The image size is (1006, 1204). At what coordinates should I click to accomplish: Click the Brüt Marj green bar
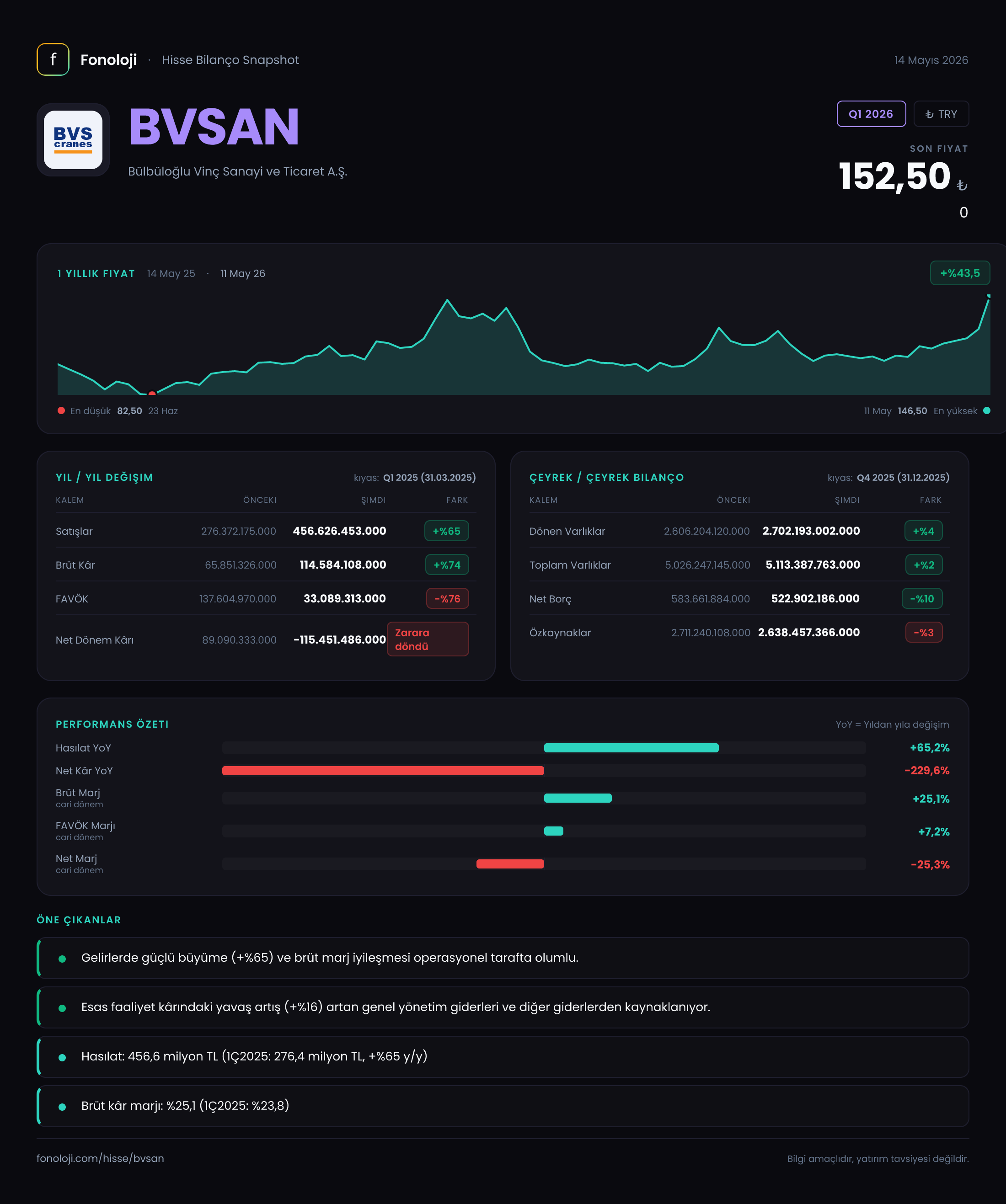coord(578,798)
